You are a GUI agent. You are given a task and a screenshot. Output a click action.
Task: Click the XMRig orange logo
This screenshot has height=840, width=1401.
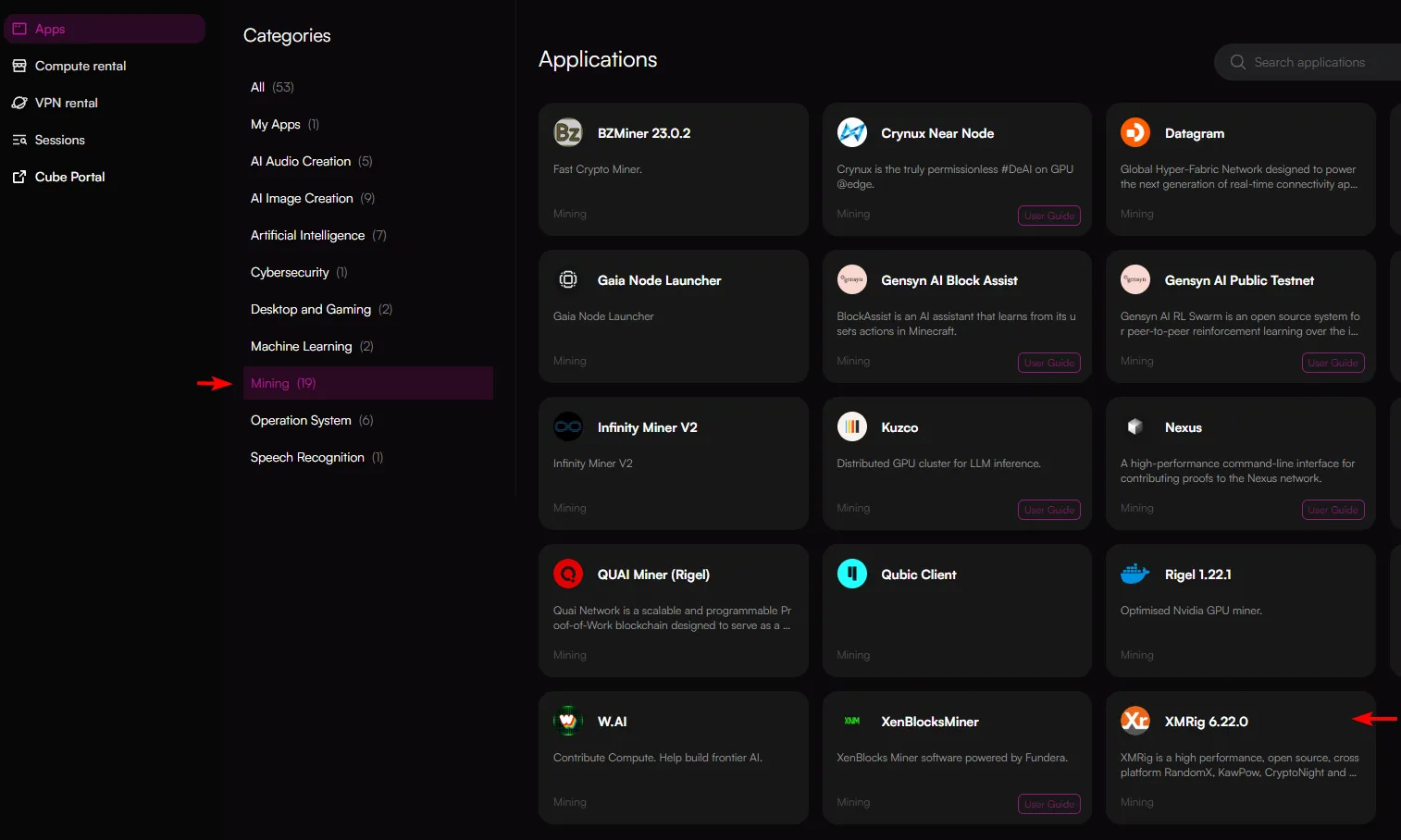point(1135,721)
